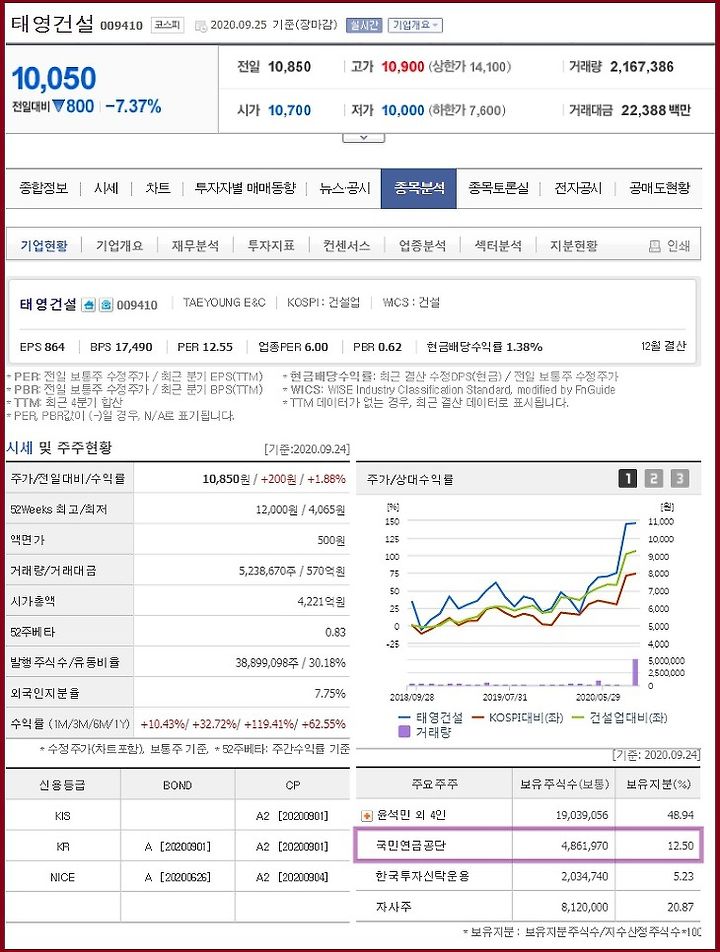720x952 pixels.
Task: Expand 윤석민 외 4인 shareholder plus icon
Action: pyautogui.click(x=367, y=816)
